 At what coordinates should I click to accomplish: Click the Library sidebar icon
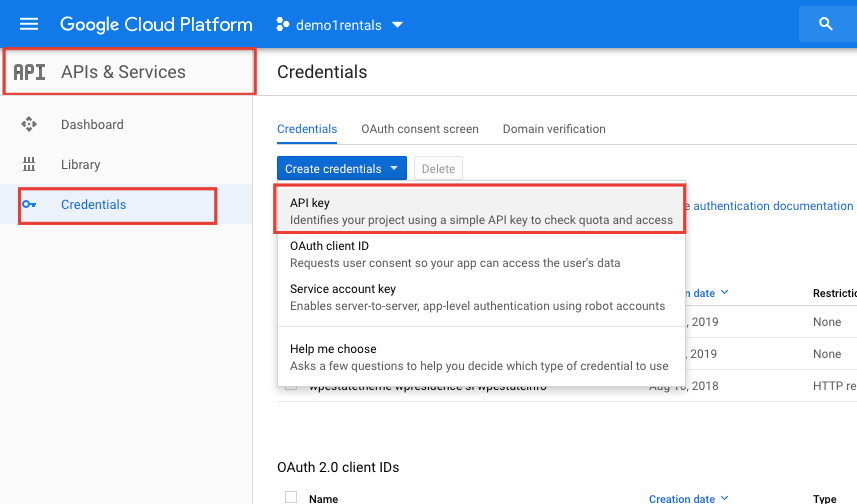[29, 164]
